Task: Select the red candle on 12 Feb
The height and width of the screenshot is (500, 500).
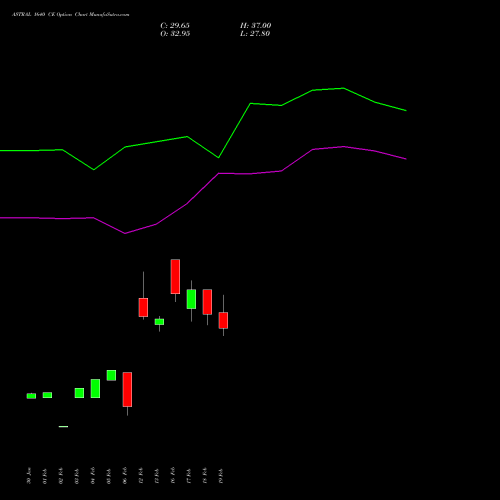Action: (143, 307)
